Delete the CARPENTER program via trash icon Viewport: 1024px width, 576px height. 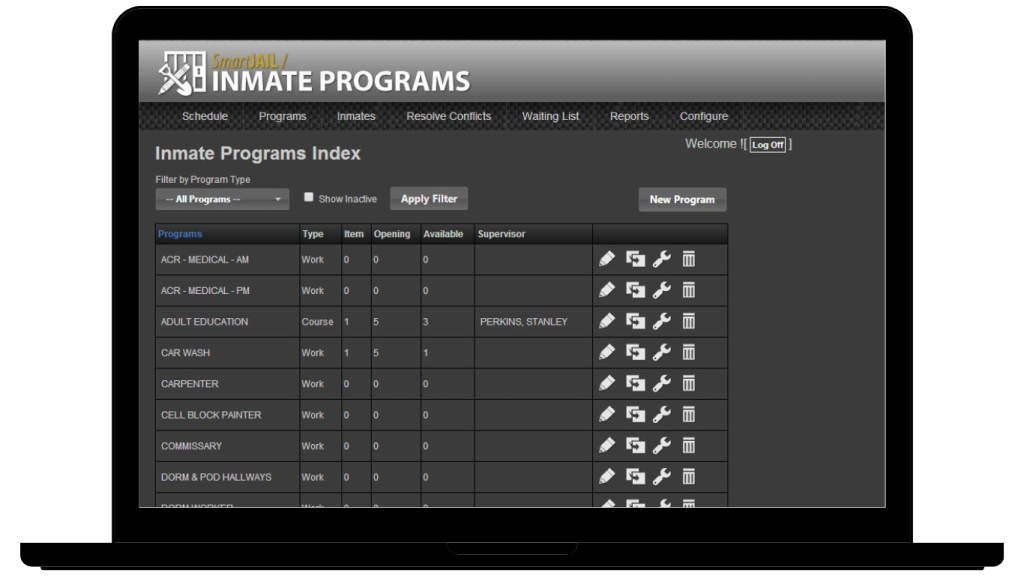(x=688, y=383)
